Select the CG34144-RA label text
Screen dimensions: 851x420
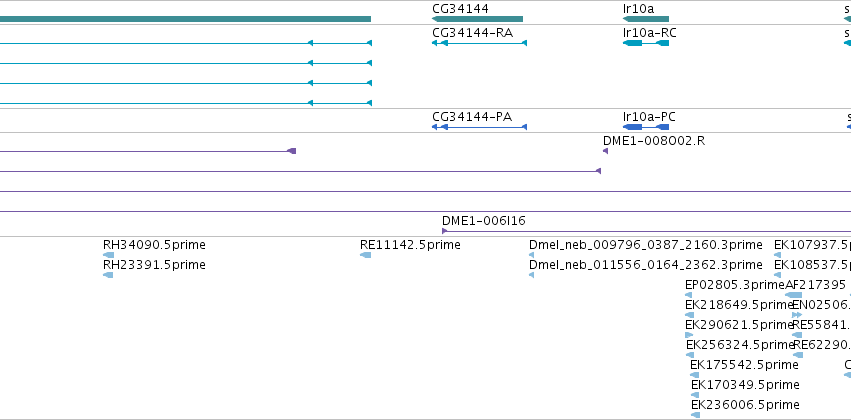point(472,33)
